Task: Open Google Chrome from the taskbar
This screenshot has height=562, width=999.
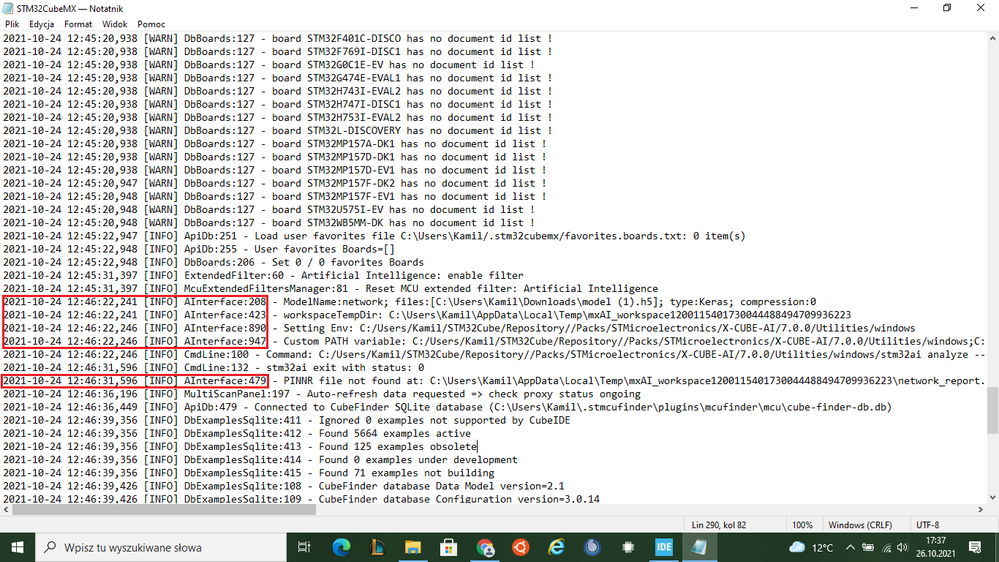Action: click(x=485, y=547)
